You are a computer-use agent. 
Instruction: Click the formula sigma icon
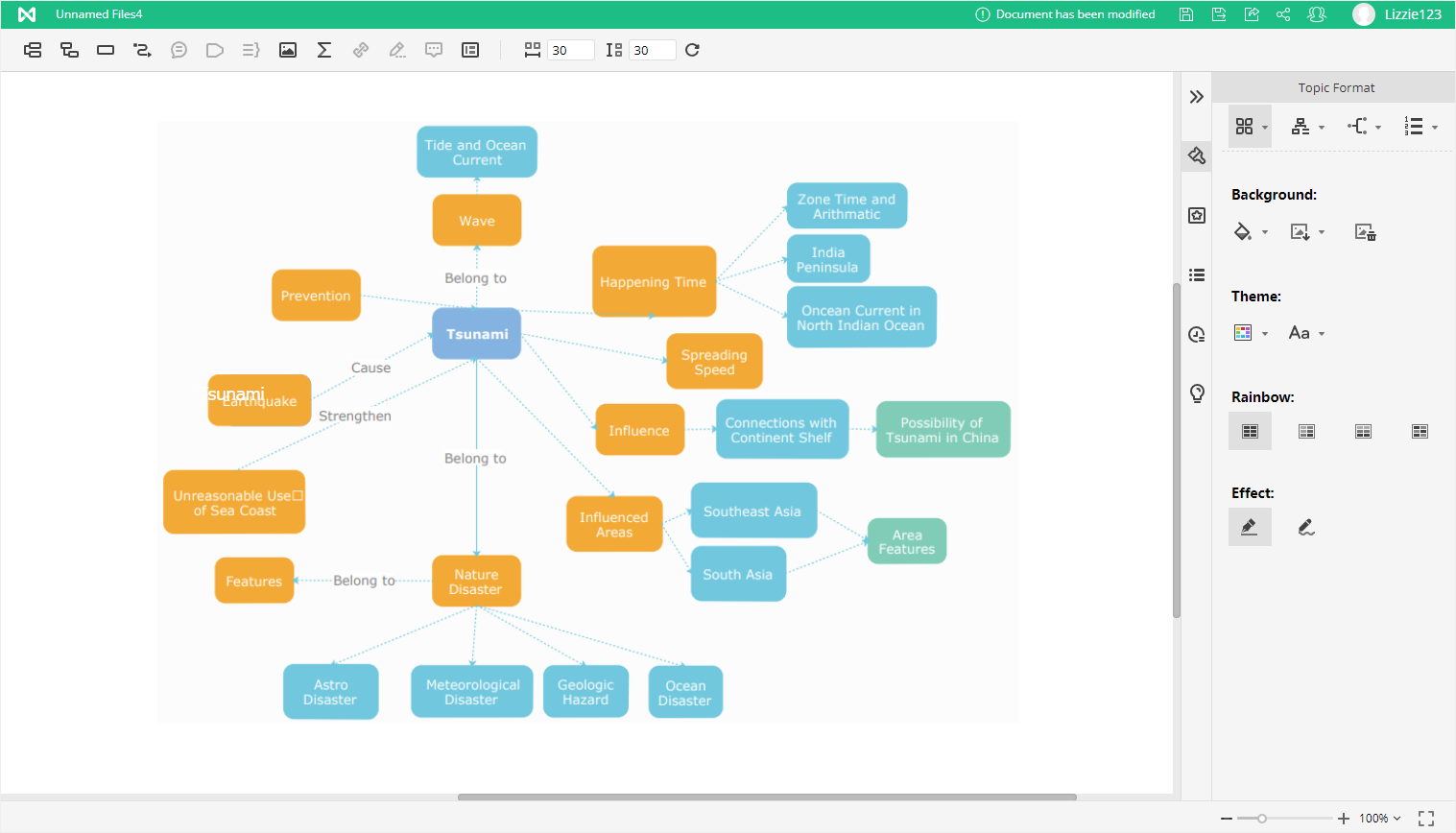324,50
